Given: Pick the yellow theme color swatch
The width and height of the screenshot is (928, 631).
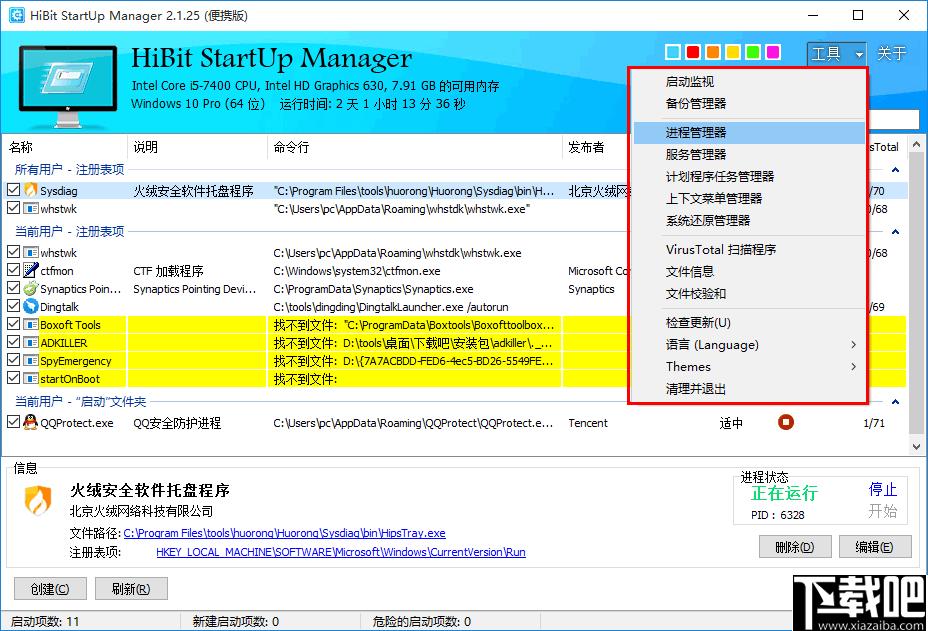Looking at the screenshot, I should [x=733, y=52].
